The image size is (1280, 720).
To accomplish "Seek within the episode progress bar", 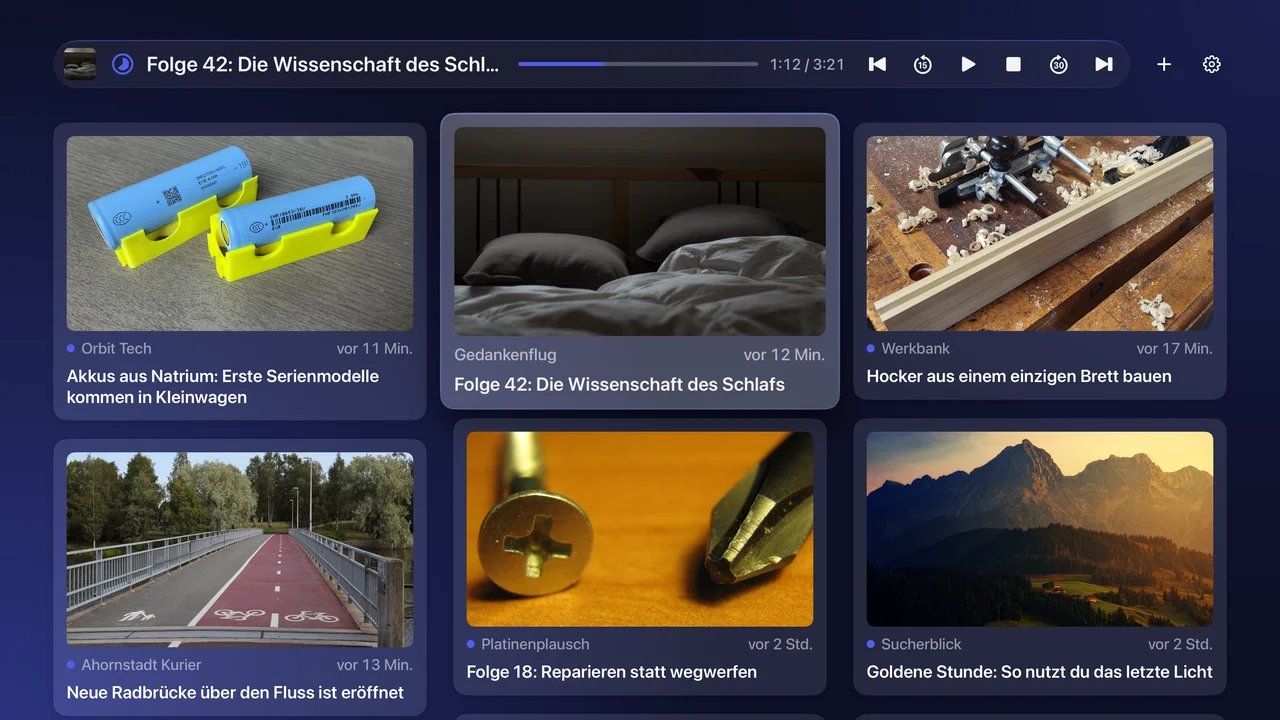I will pyautogui.click(x=638, y=64).
